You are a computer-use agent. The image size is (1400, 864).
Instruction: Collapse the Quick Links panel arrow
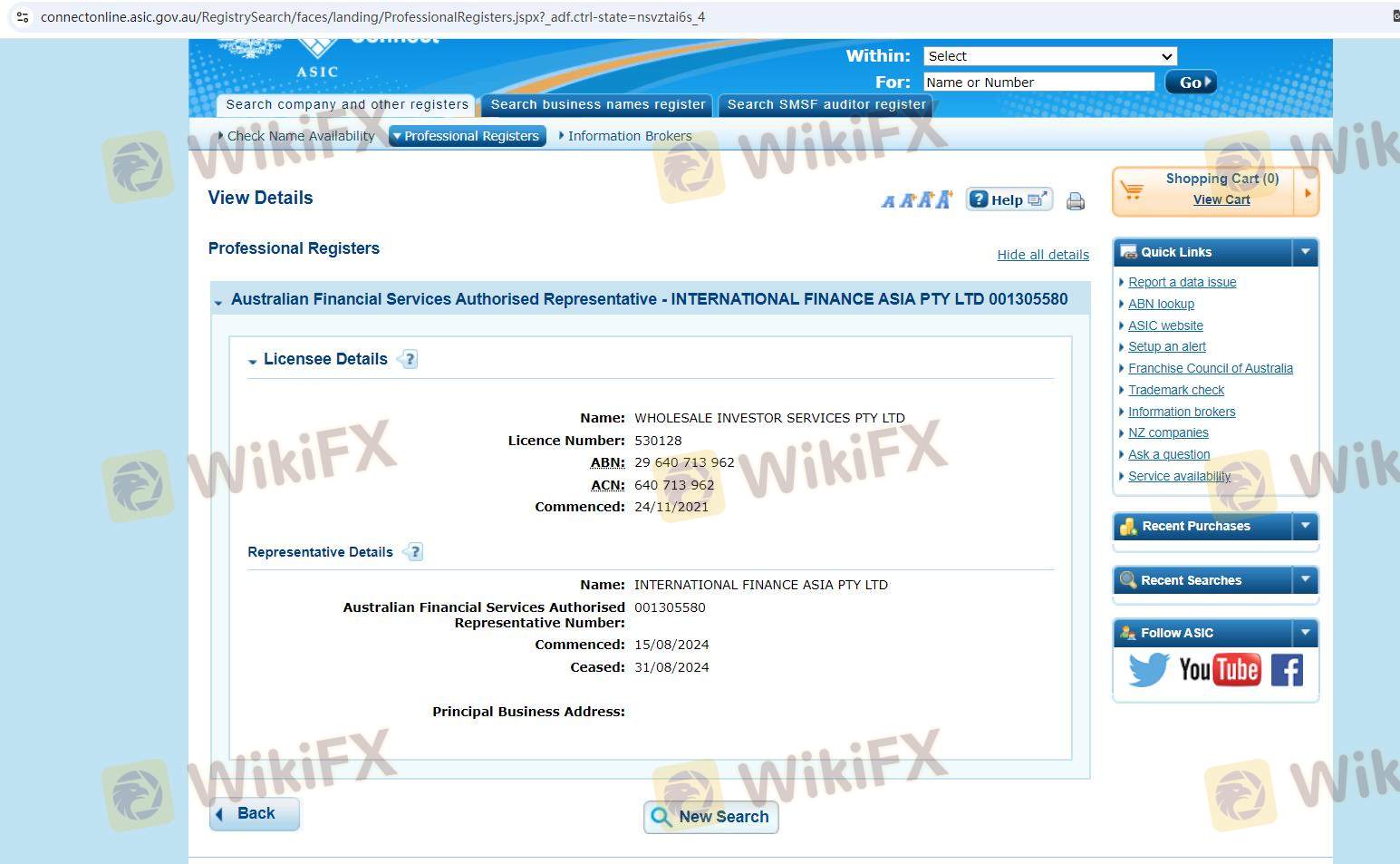[1305, 252]
